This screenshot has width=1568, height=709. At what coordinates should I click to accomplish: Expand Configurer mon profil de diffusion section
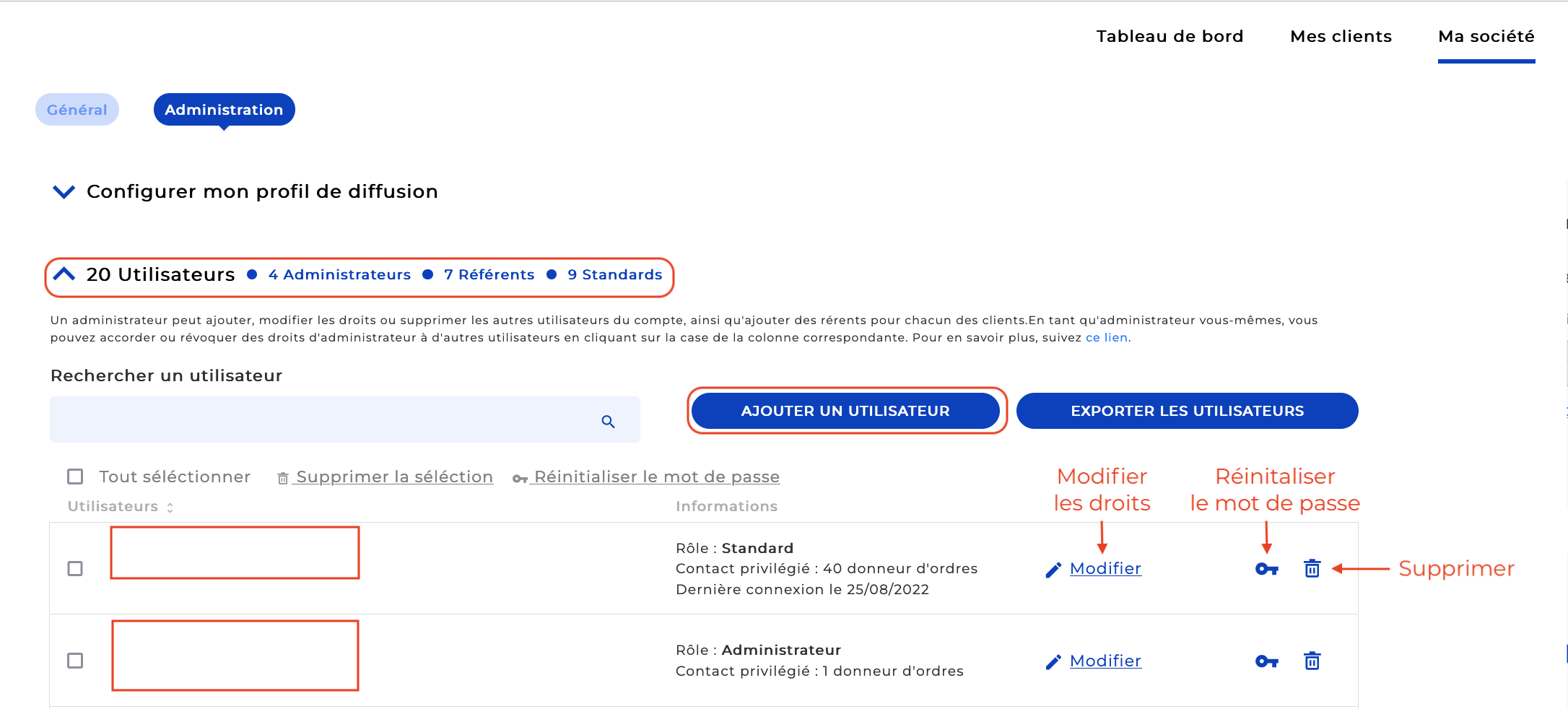tap(64, 192)
